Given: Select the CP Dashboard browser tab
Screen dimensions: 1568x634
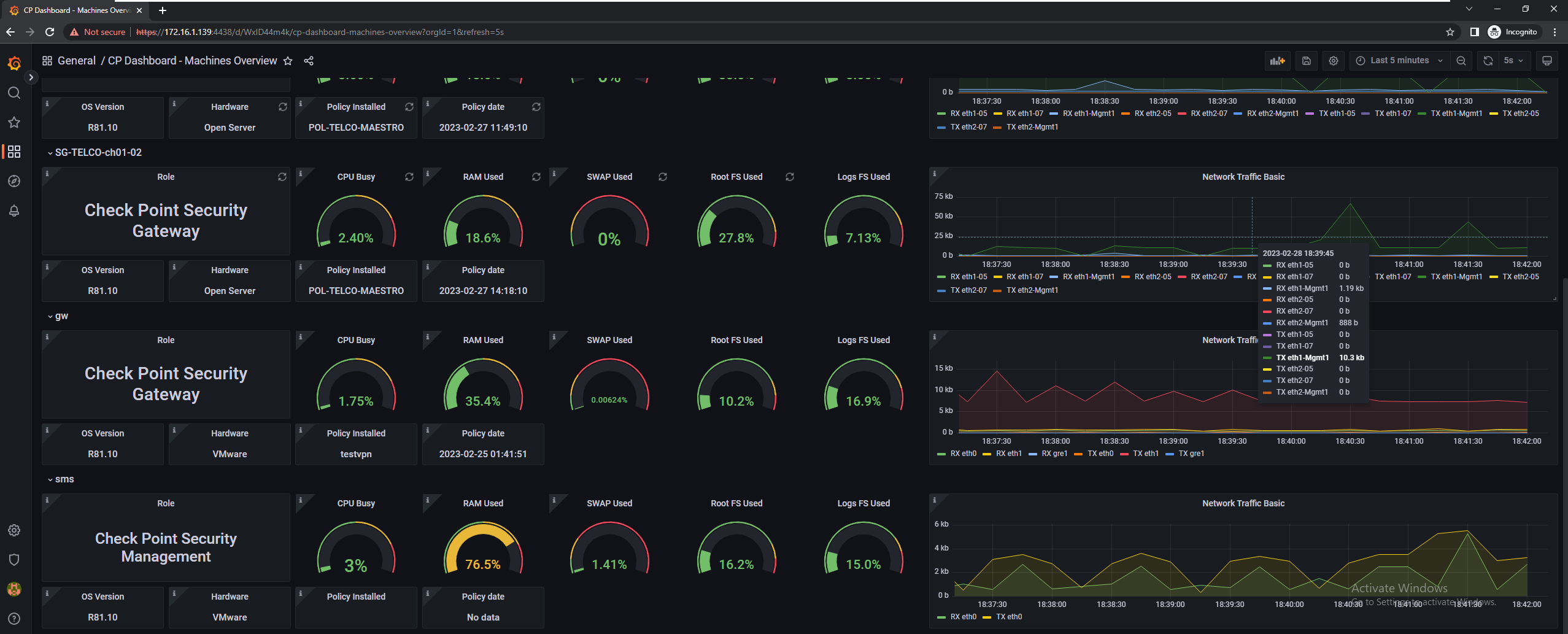Looking at the screenshot, I should pos(76,10).
